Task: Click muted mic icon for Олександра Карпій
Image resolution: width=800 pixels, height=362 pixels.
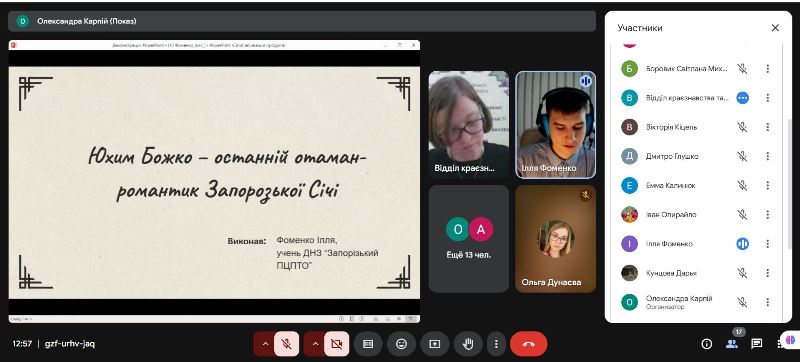Action: point(742,302)
